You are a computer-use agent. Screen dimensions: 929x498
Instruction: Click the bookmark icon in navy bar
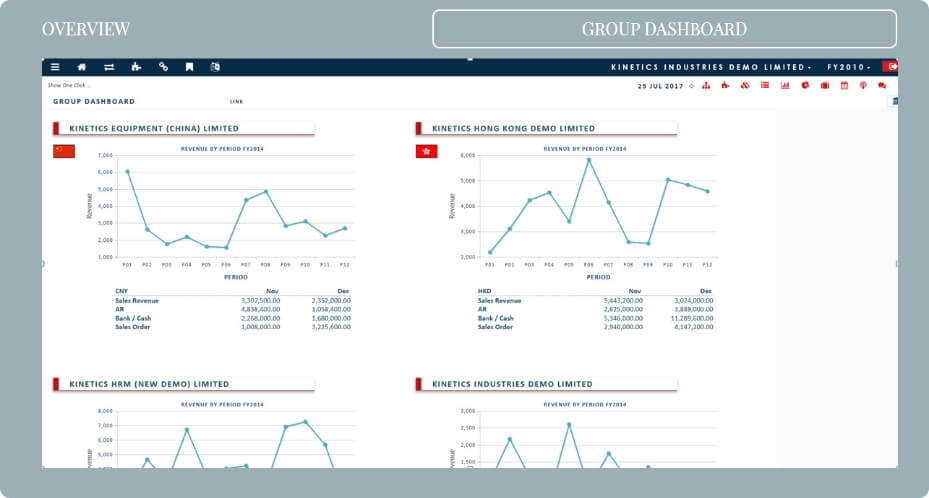(x=190, y=67)
